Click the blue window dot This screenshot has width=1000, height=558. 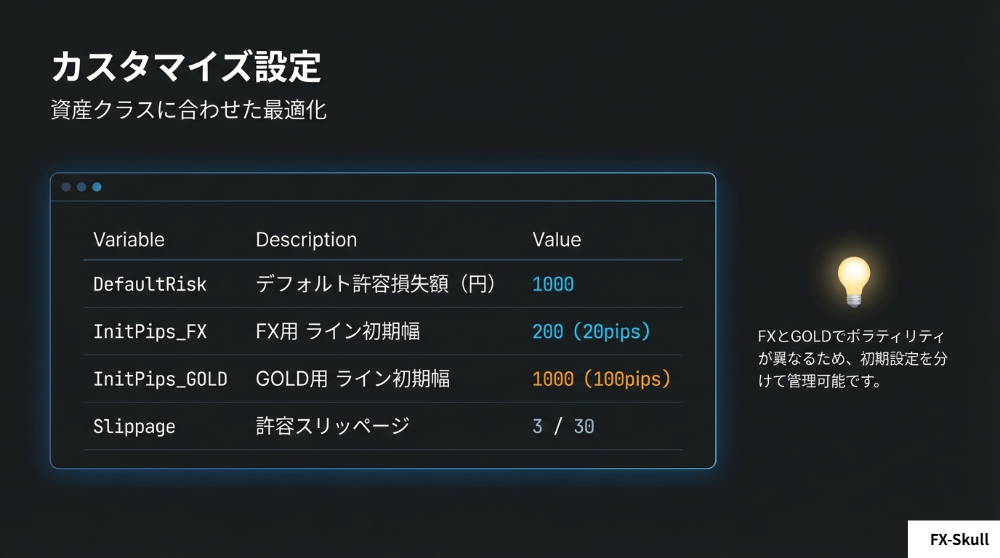[97, 187]
